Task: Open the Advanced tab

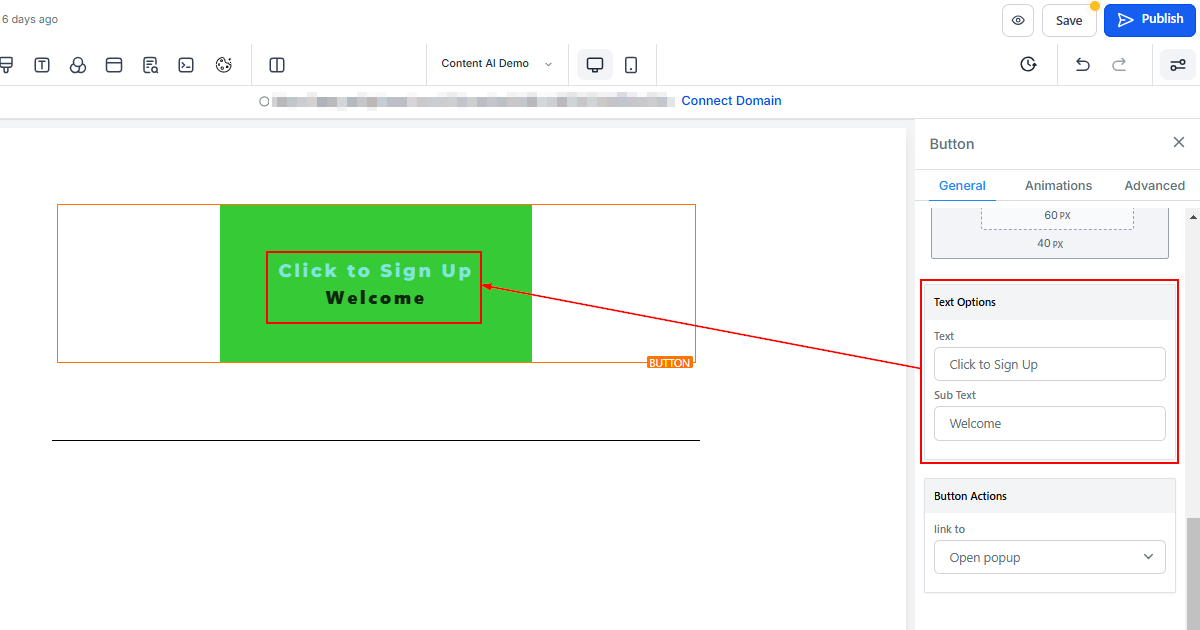Action: coord(1154,185)
